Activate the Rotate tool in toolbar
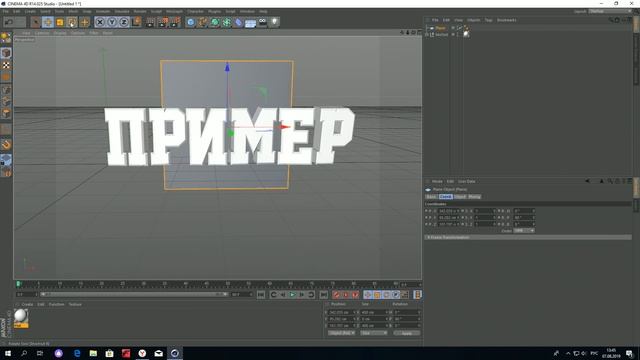 click(72, 22)
